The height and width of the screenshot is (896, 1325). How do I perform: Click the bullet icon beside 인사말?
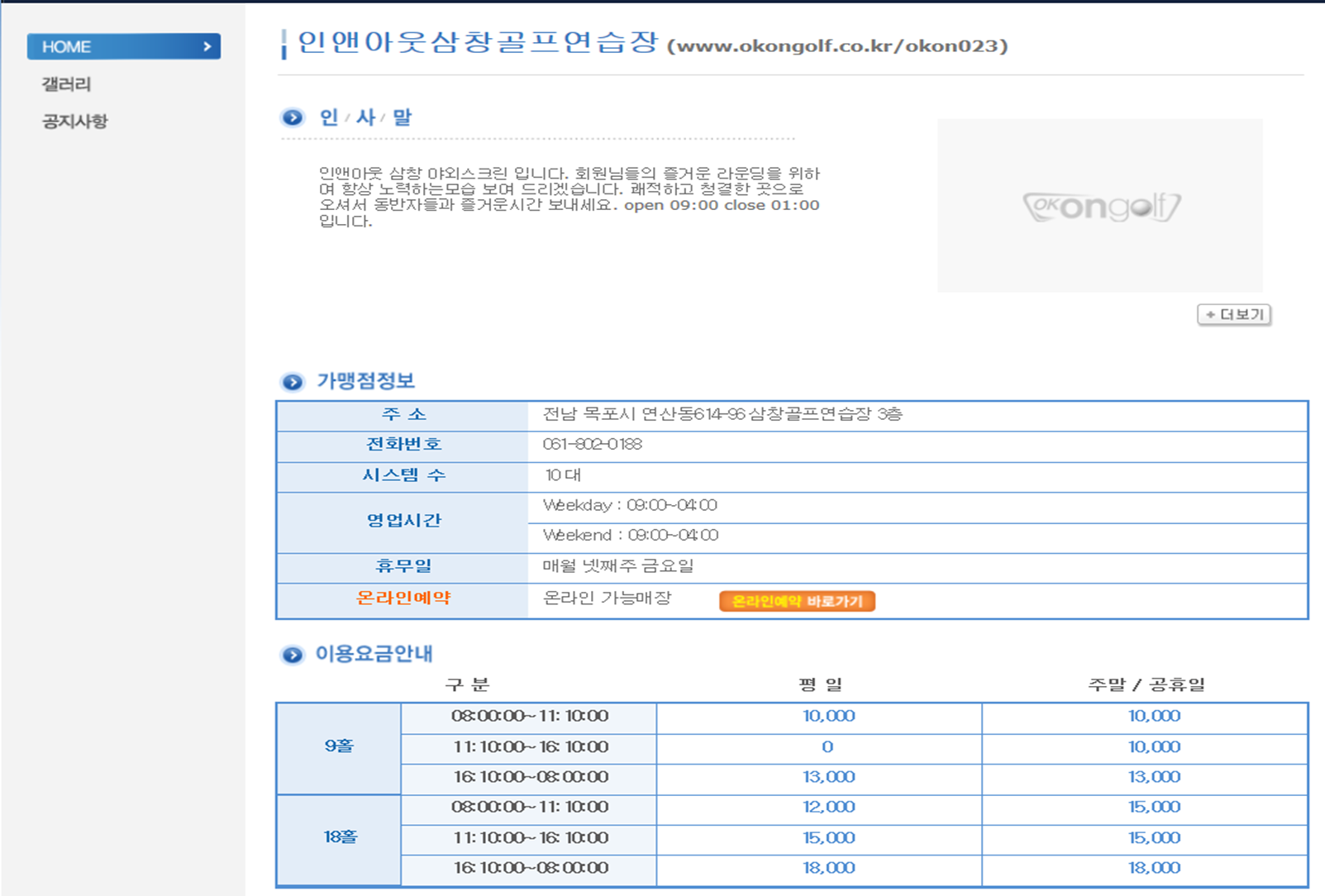(292, 117)
